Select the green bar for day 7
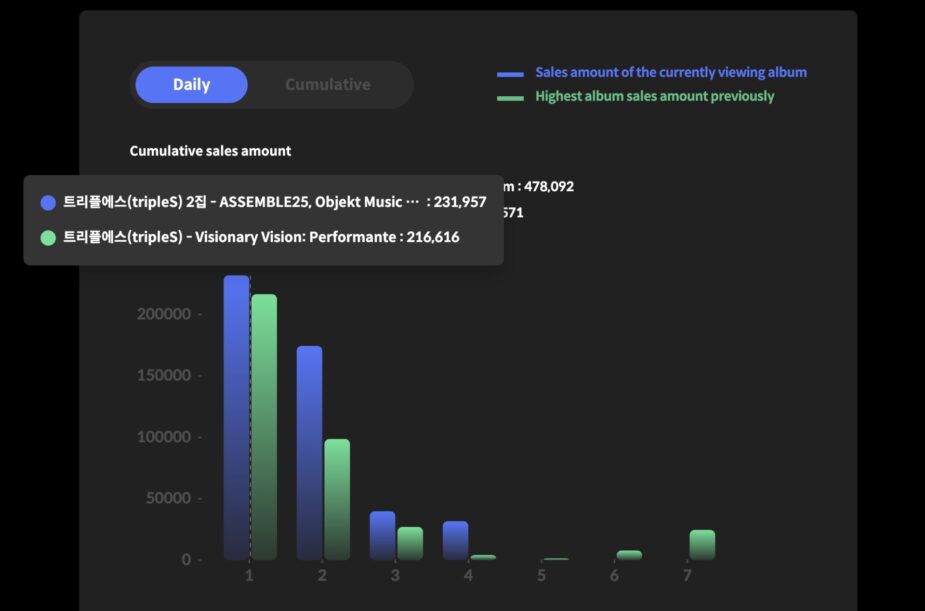 click(x=702, y=545)
